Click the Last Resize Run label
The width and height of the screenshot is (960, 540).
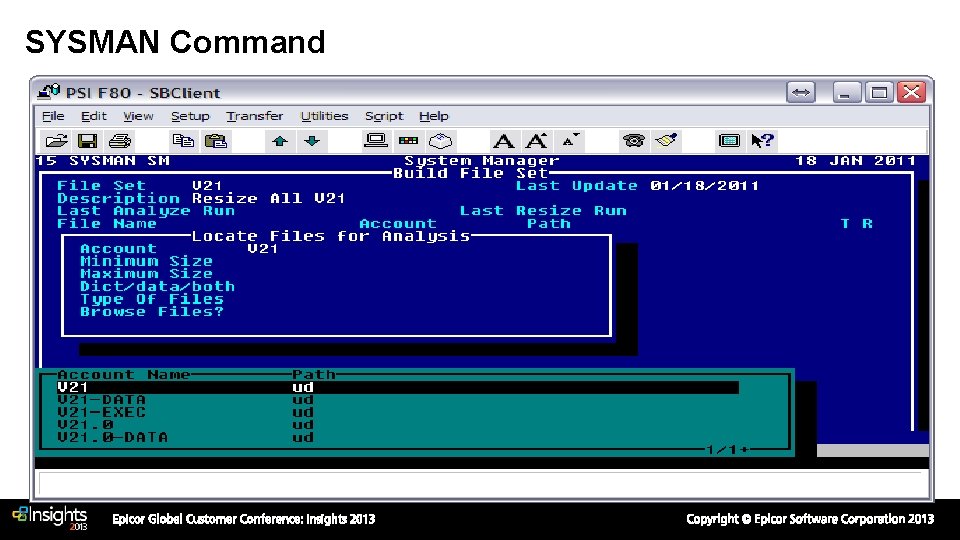[543, 211]
